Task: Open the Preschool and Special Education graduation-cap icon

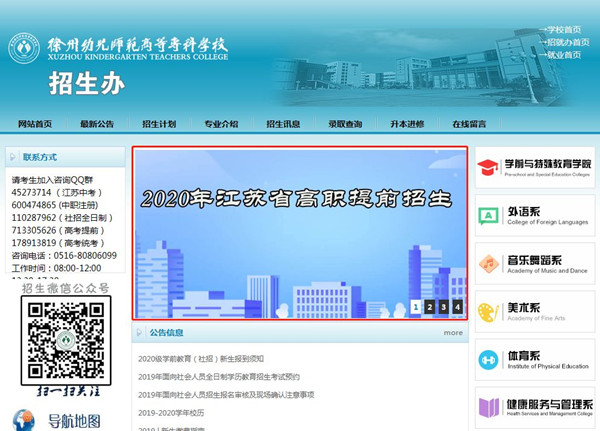Action: [x=489, y=167]
